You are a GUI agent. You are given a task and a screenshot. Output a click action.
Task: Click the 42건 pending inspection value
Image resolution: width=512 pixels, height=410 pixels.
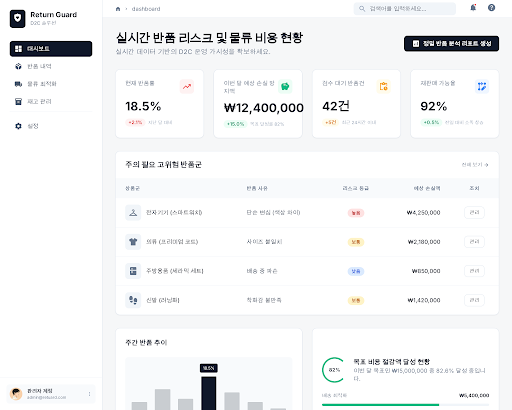point(336,106)
